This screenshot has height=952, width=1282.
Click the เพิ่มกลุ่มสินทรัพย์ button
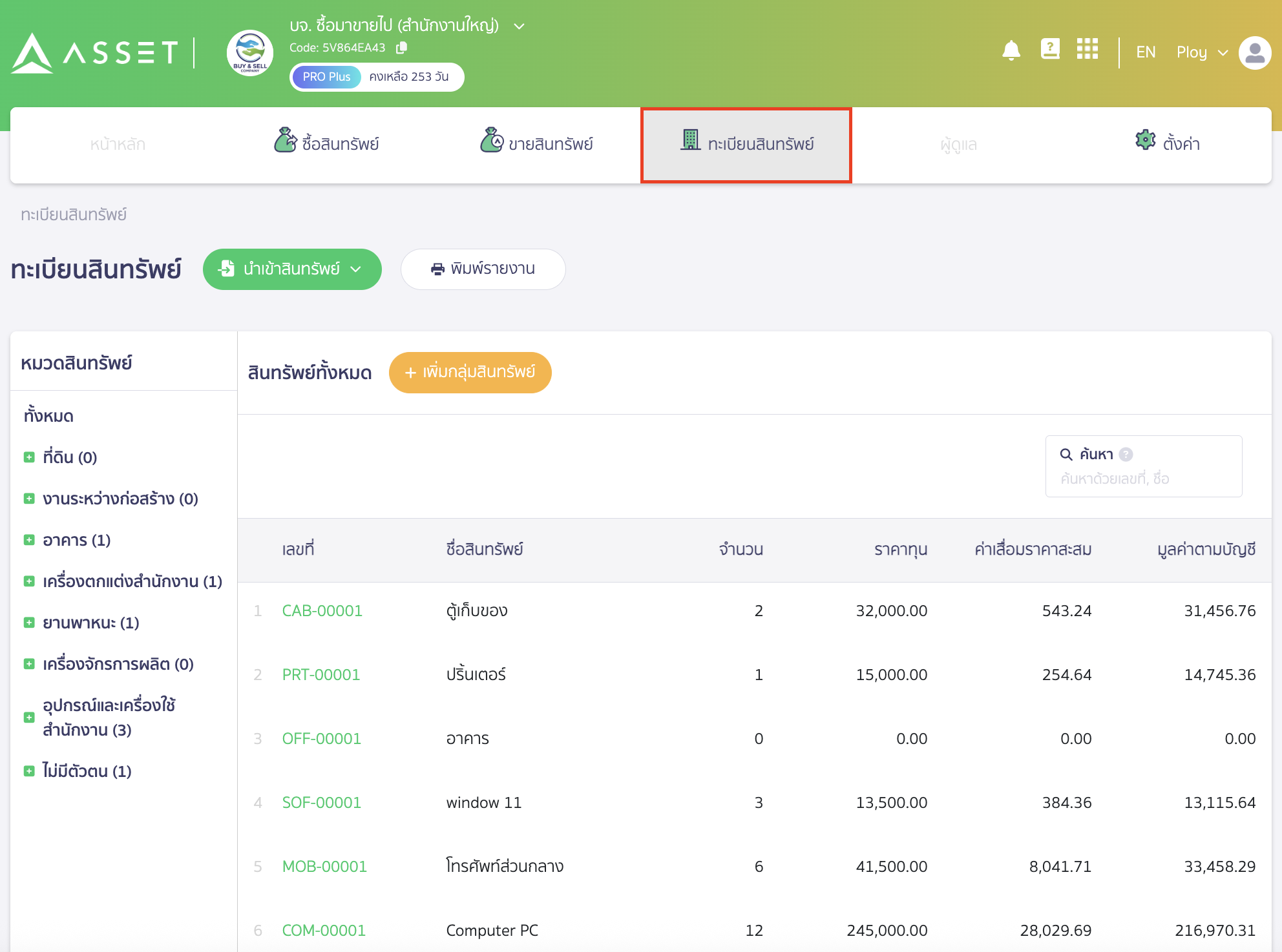[x=470, y=373]
